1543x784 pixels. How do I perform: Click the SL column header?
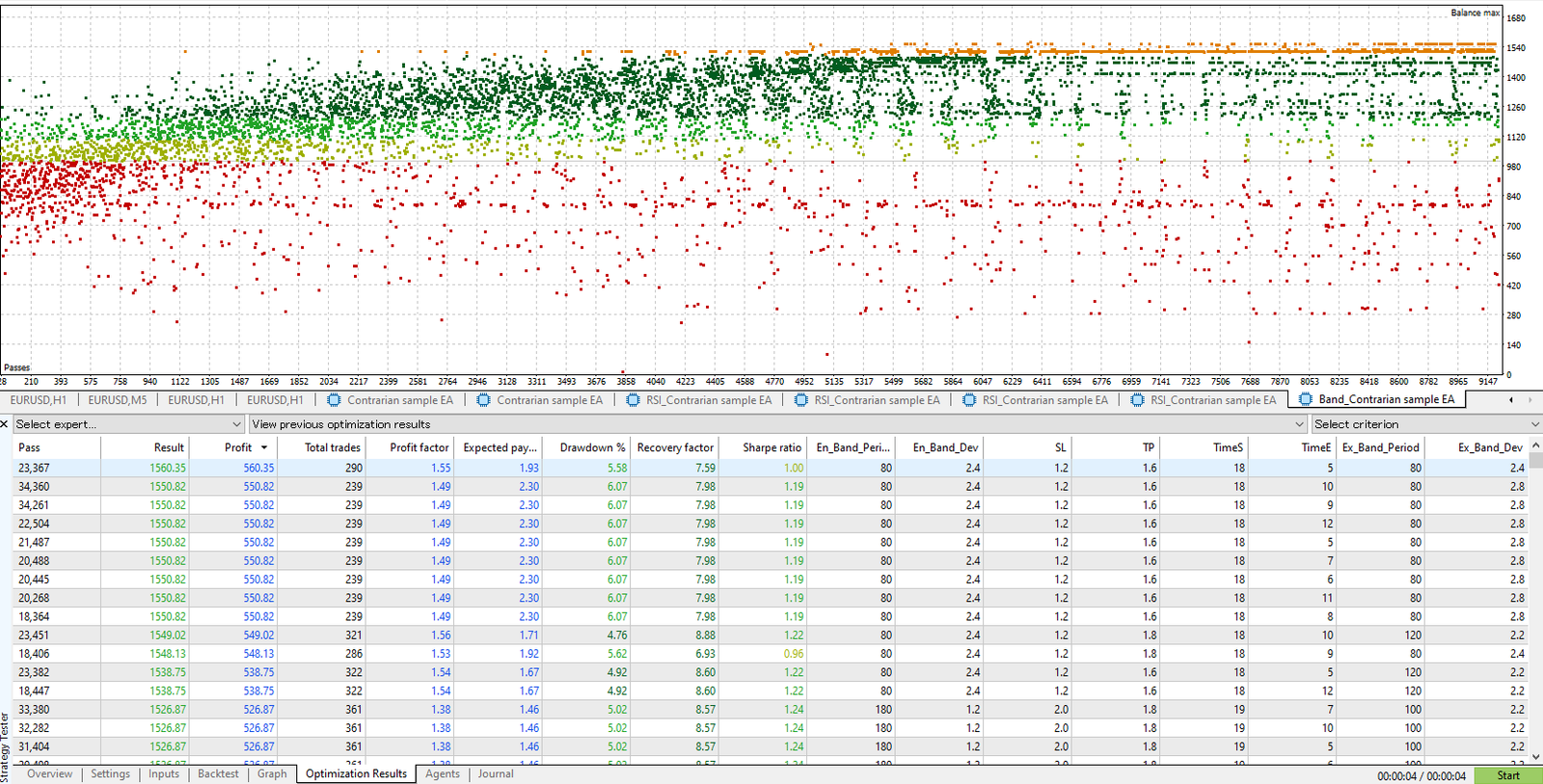[1027, 447]
